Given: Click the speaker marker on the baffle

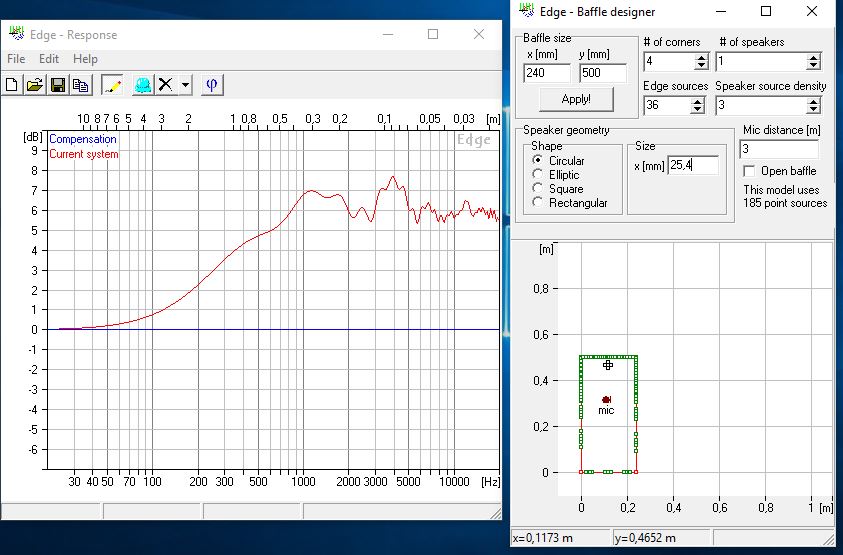Looking at the screenshot, I should pyautogui.click(x=608, y=365).
